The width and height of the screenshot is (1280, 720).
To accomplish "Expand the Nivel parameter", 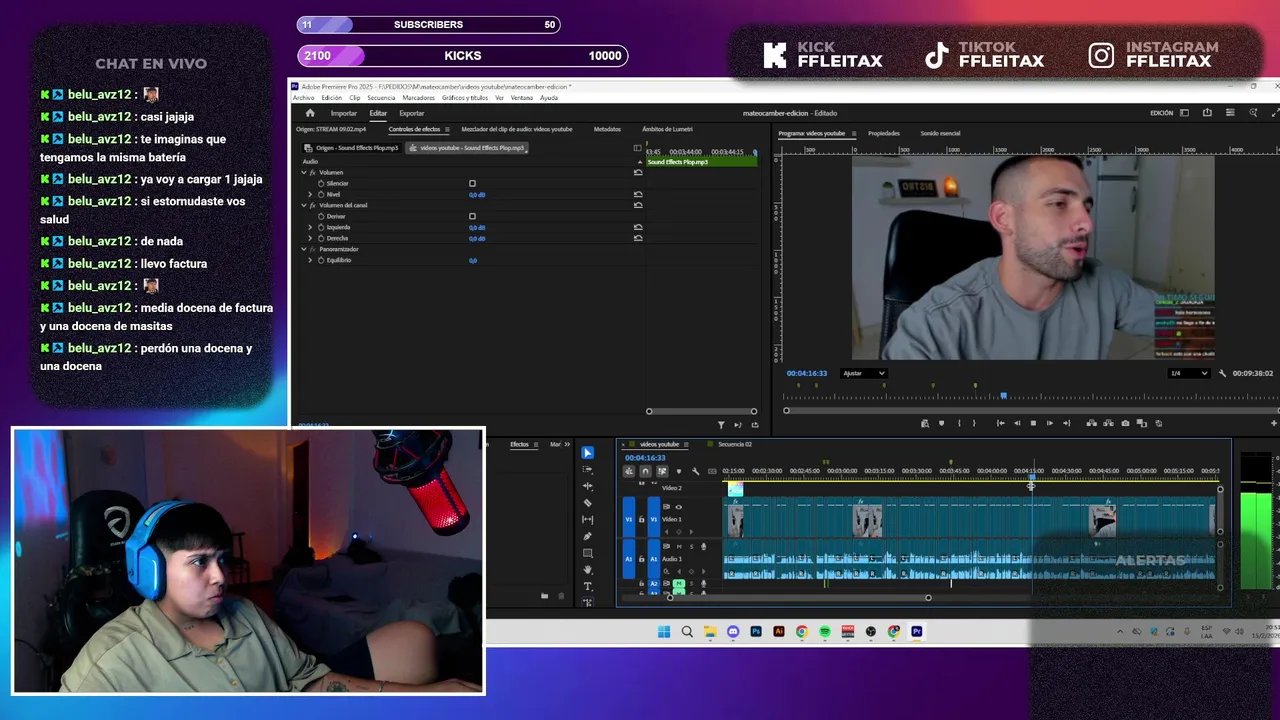I will tap(310, 194).
